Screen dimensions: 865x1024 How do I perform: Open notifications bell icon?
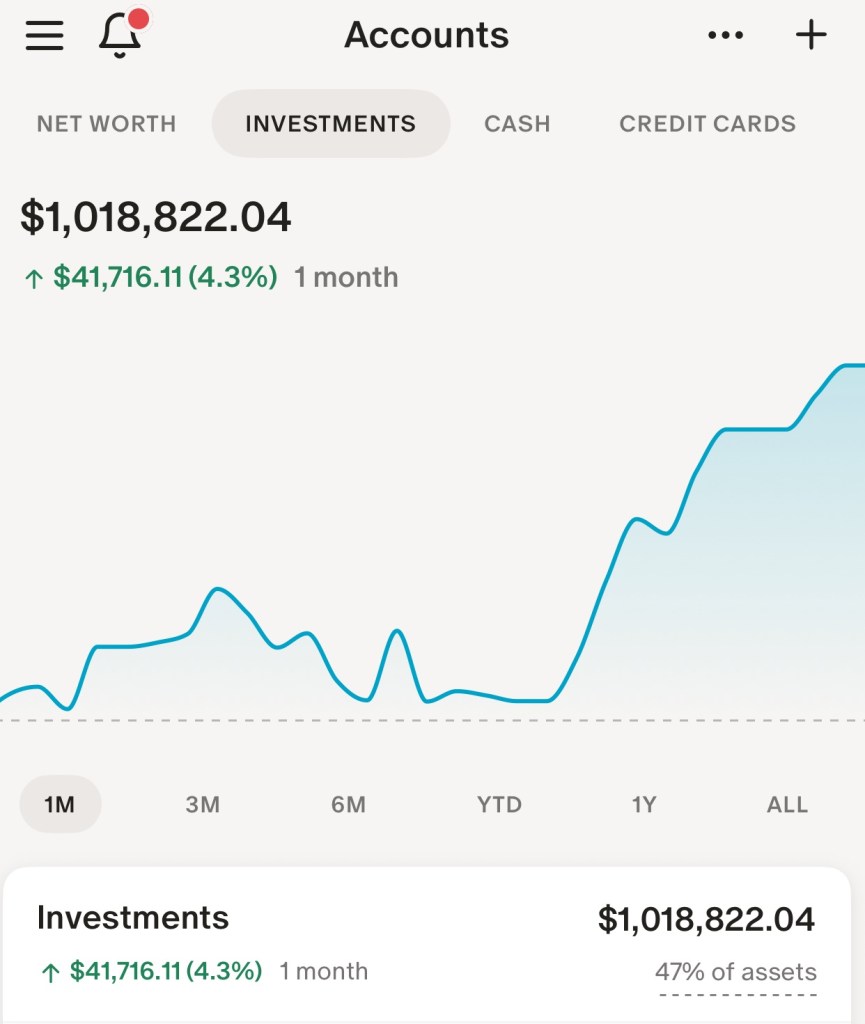120,36
